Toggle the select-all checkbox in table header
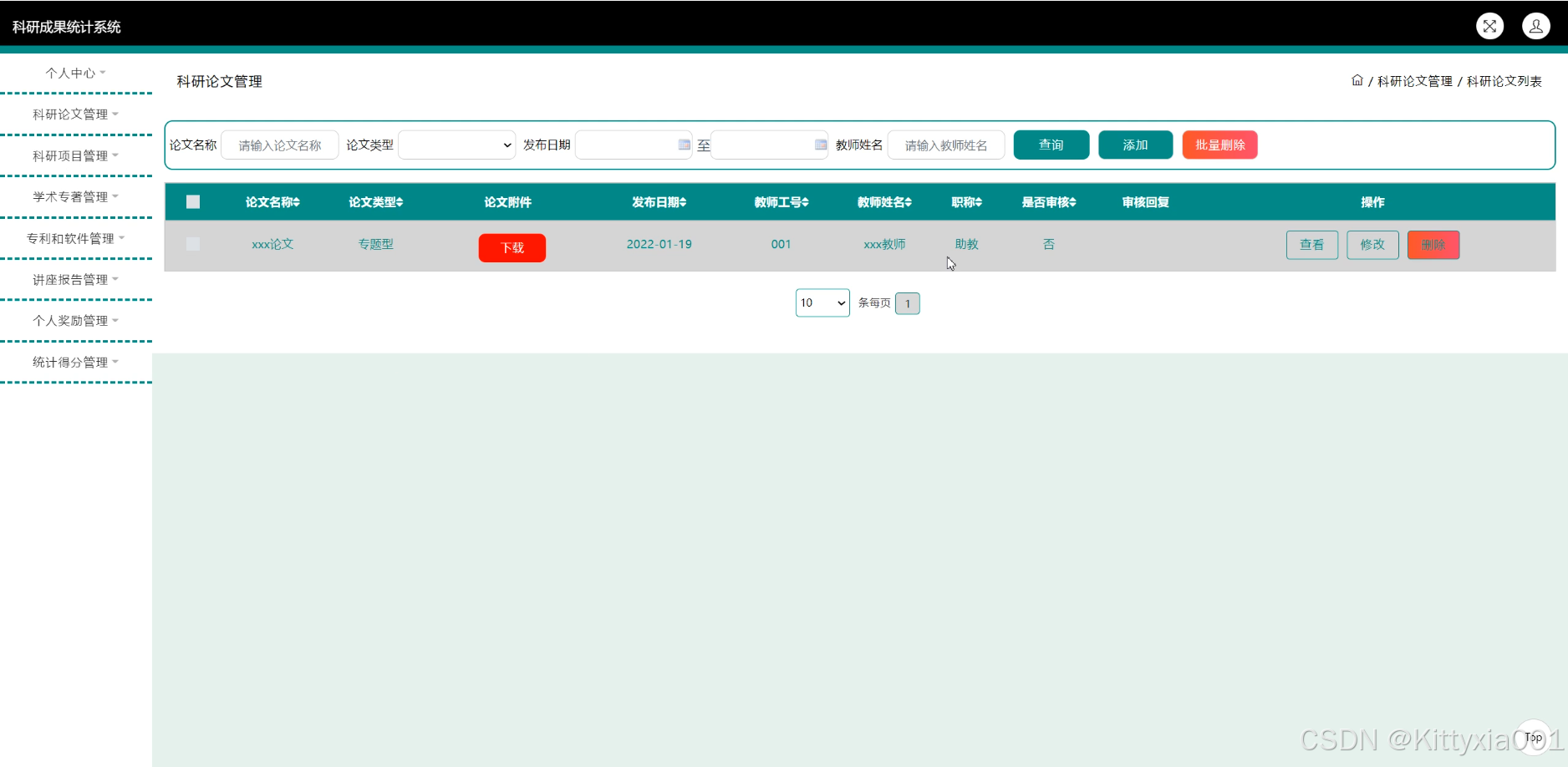This screenshot has height=767, width=1568. point(193,201)
